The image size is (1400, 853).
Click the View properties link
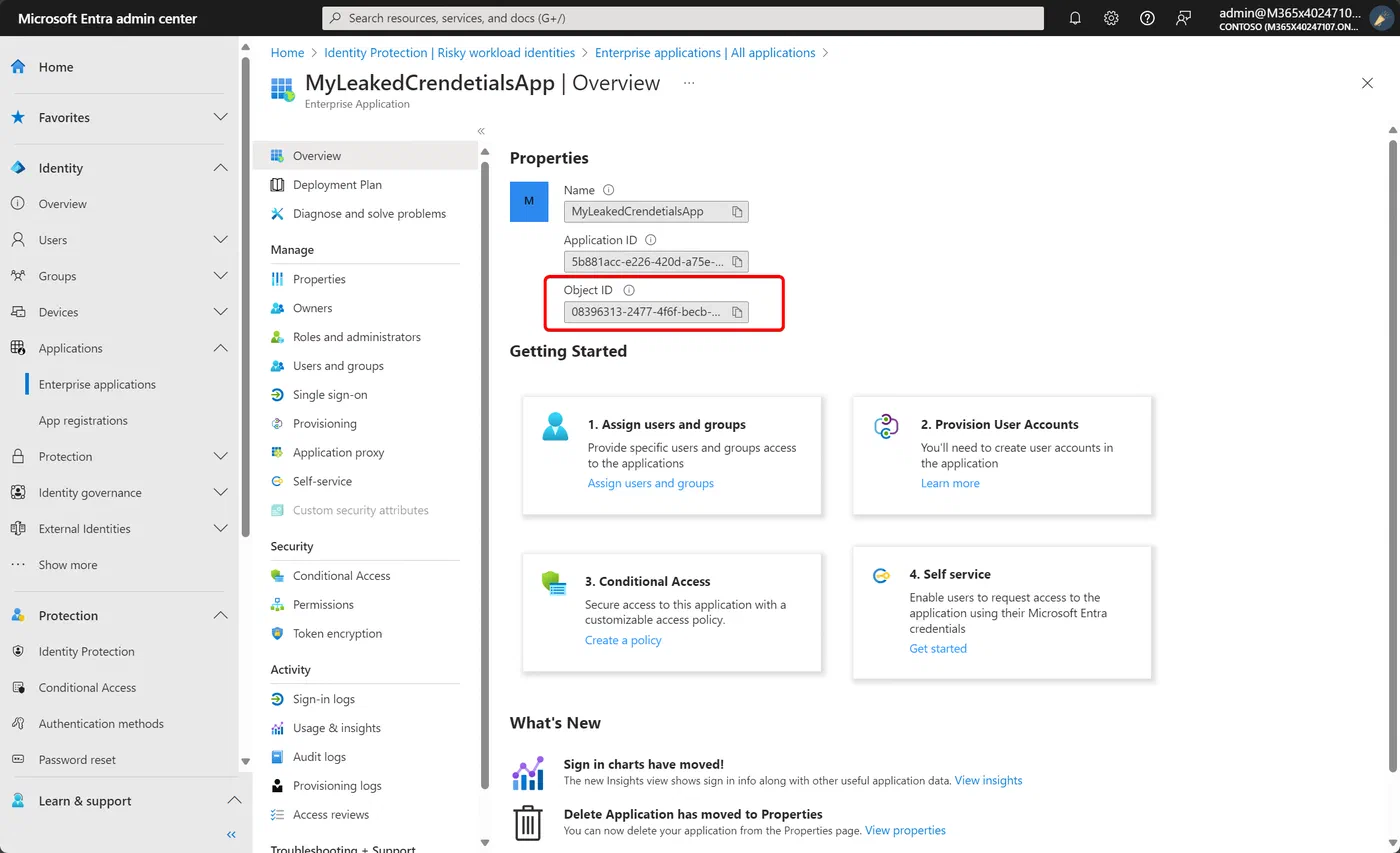pos(905,830)
